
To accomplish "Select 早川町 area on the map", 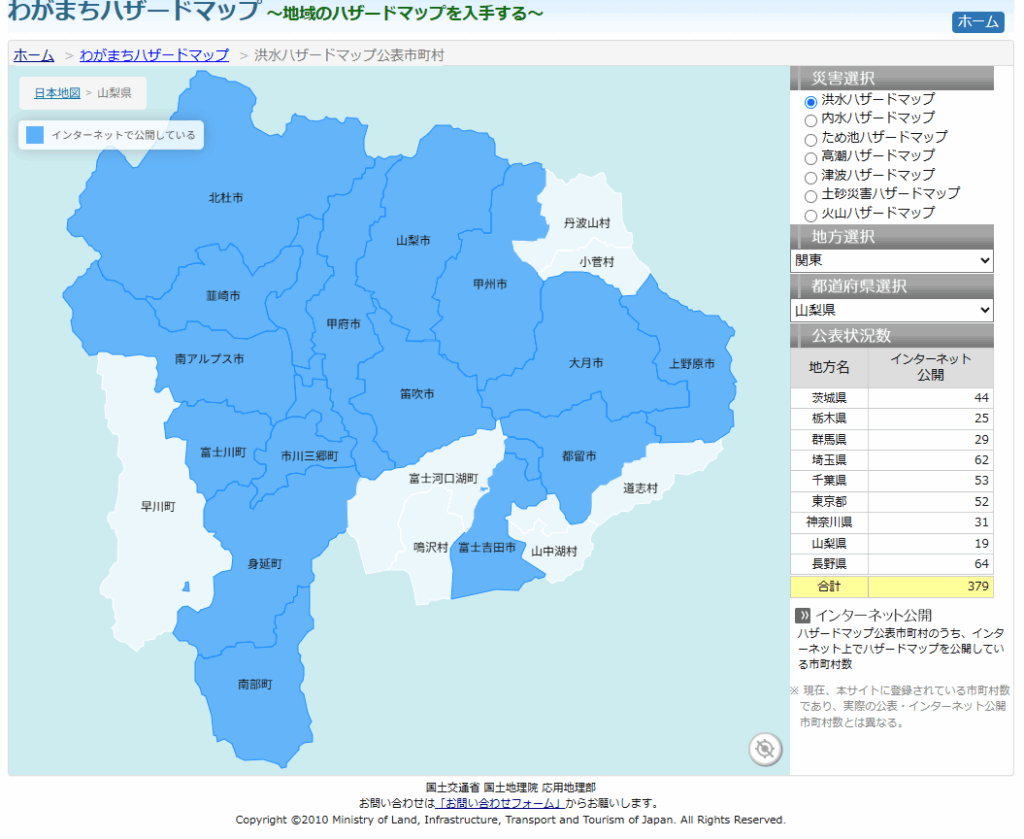I will tap(158, 507).
